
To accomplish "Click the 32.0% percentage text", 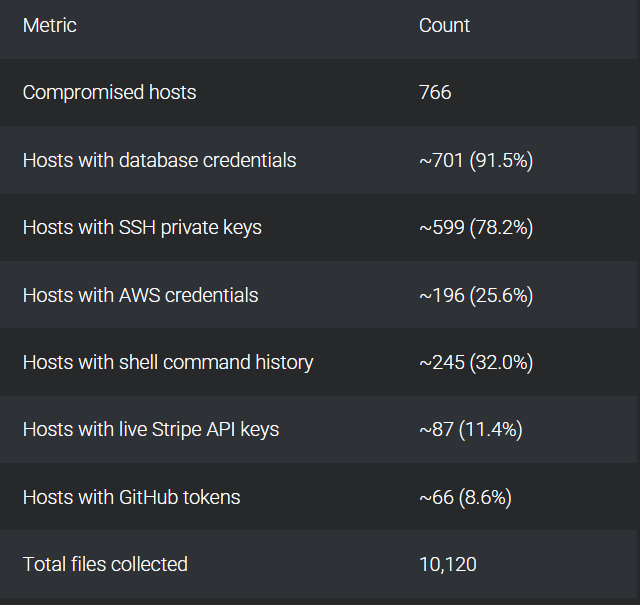I will 502,362.
